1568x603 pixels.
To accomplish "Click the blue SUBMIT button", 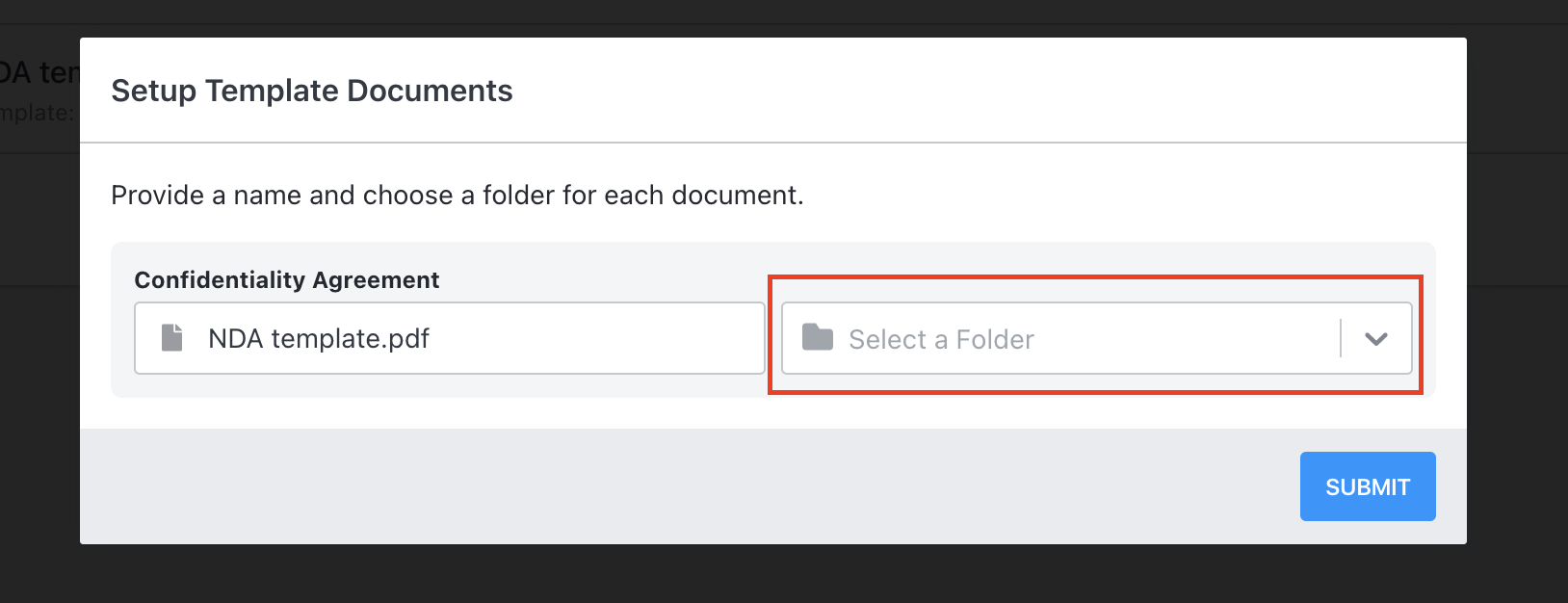I will [1368, 486].
